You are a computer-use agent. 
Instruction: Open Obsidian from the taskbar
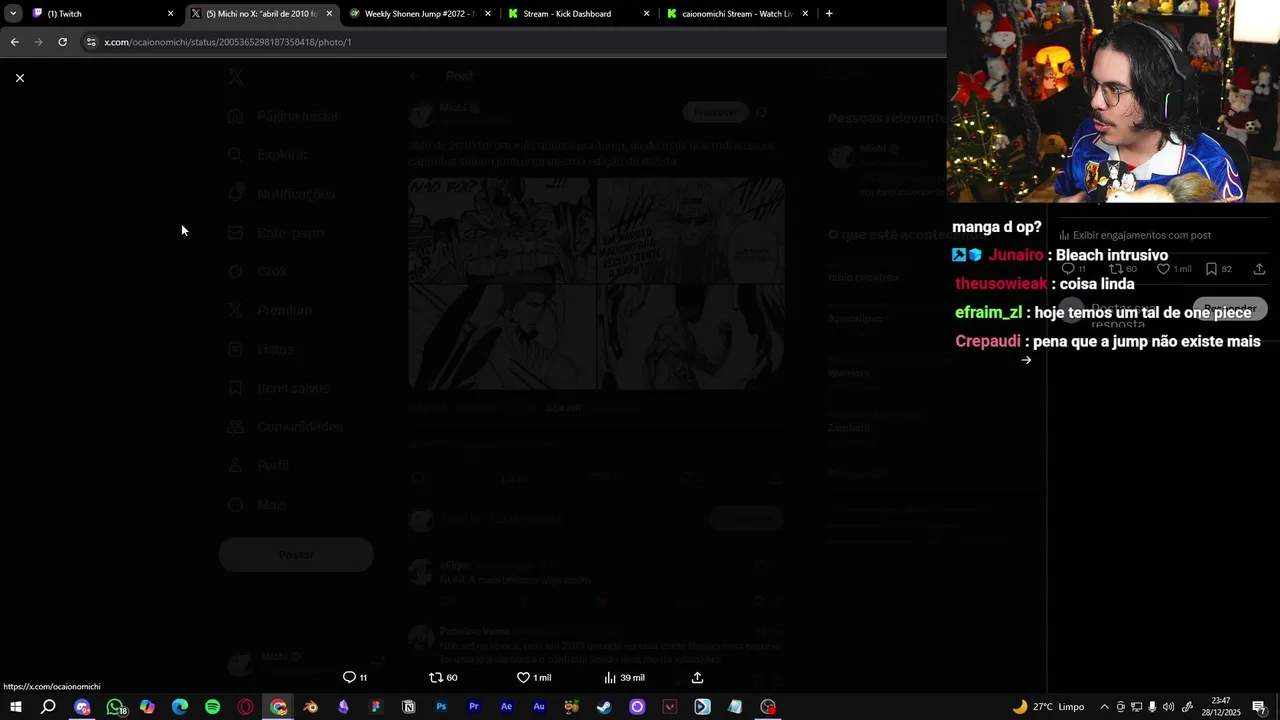tap(343, 707)
